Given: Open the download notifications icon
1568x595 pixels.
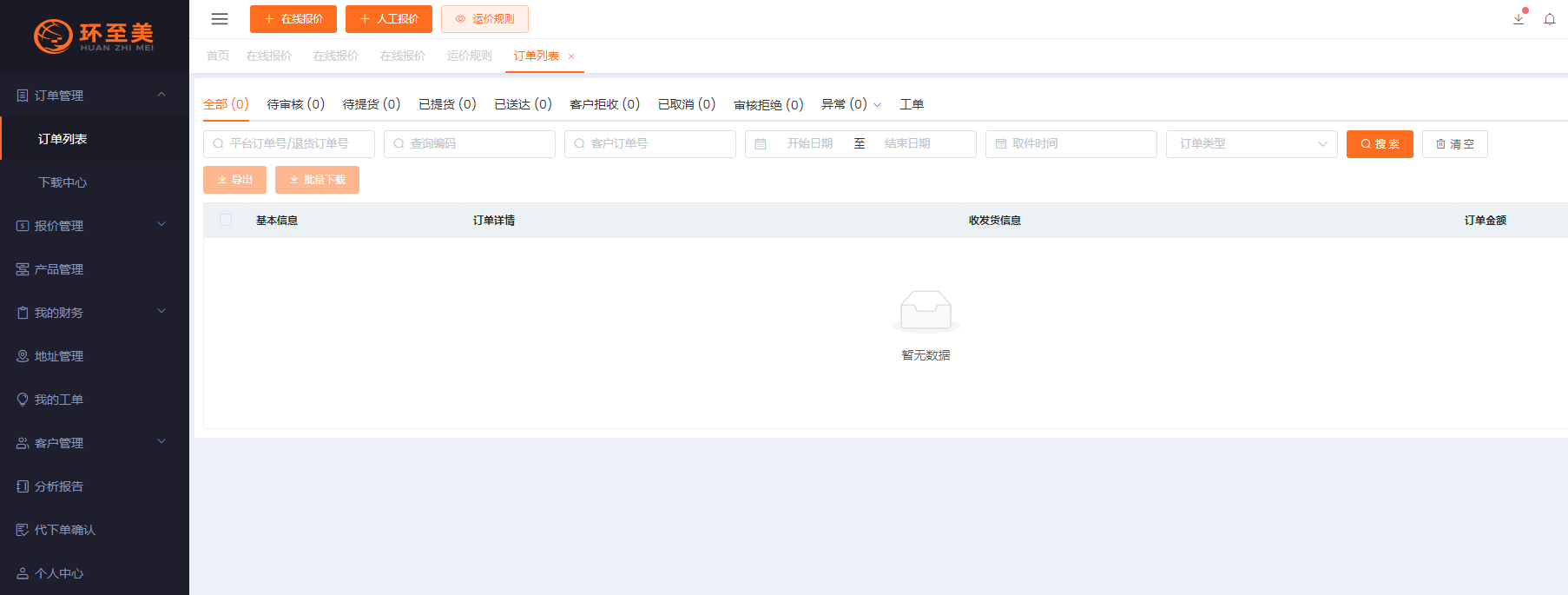Looking at the screenshot, I should point(1519,19).
